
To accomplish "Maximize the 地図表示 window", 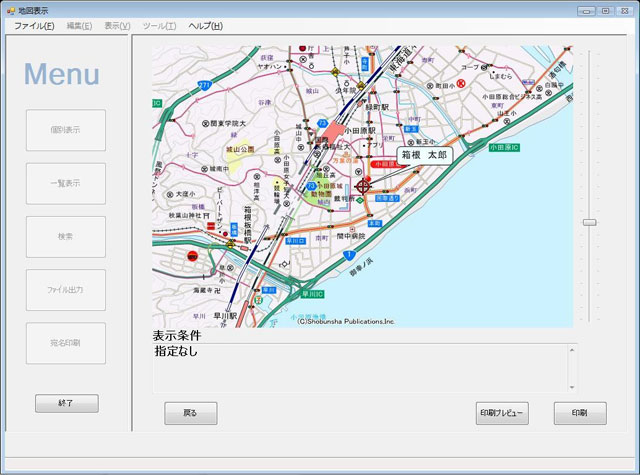I will point(606,11).
